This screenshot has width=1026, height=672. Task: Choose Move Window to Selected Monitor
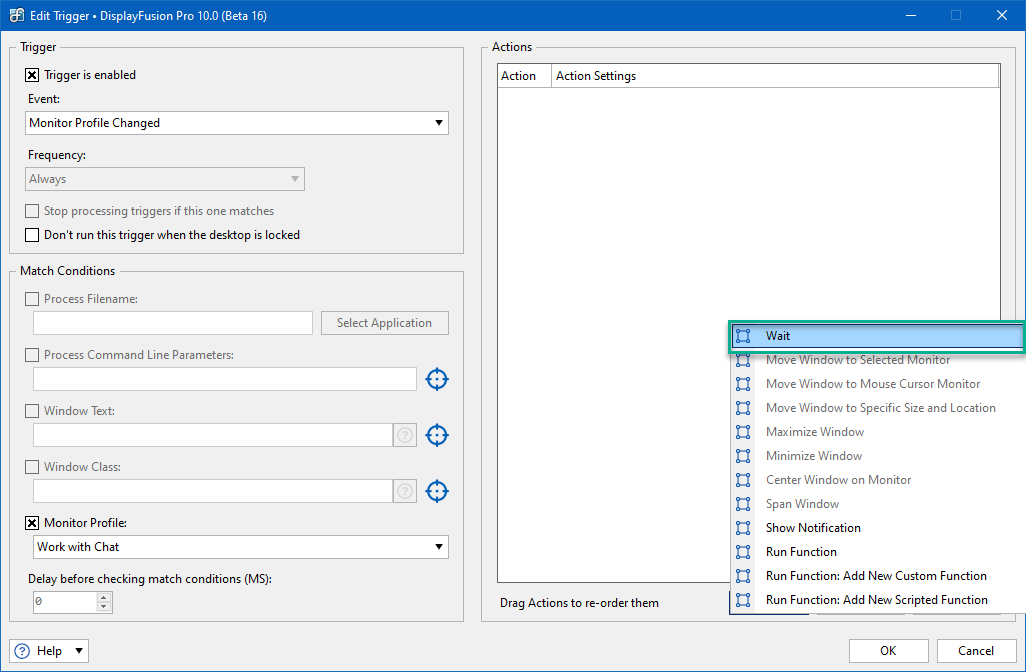(x=877, y=360)
